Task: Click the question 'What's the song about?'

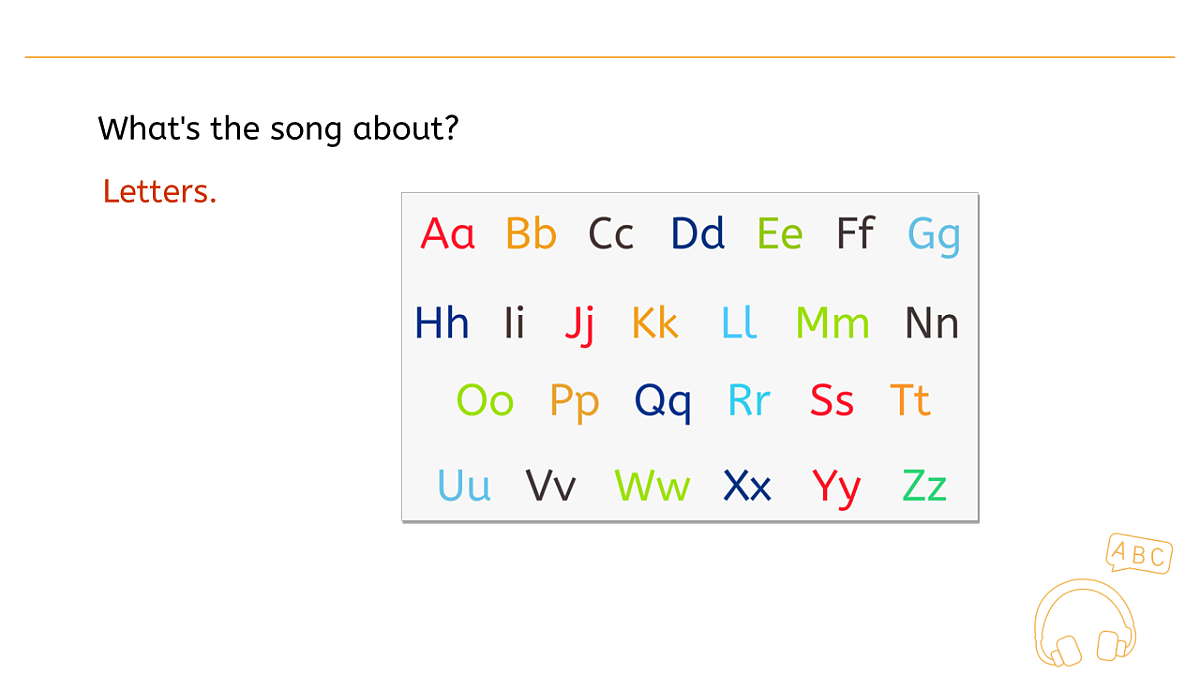Action: click(x=278, y=129)
